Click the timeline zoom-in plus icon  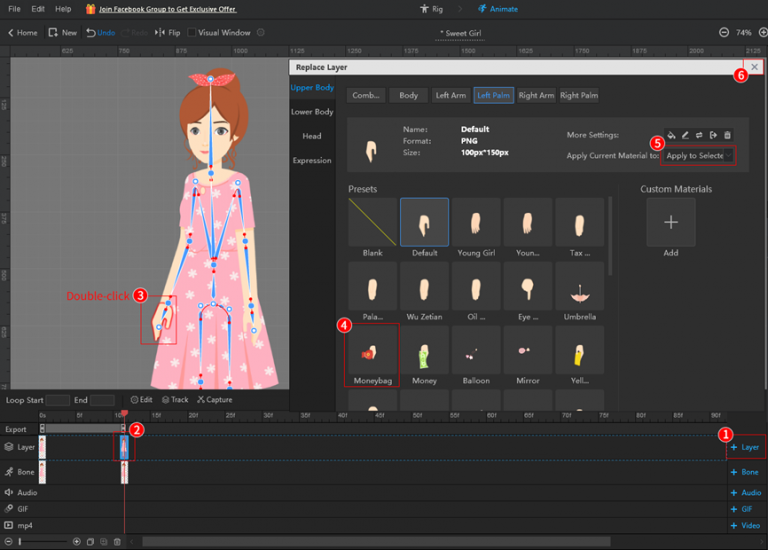coord(77,541)
